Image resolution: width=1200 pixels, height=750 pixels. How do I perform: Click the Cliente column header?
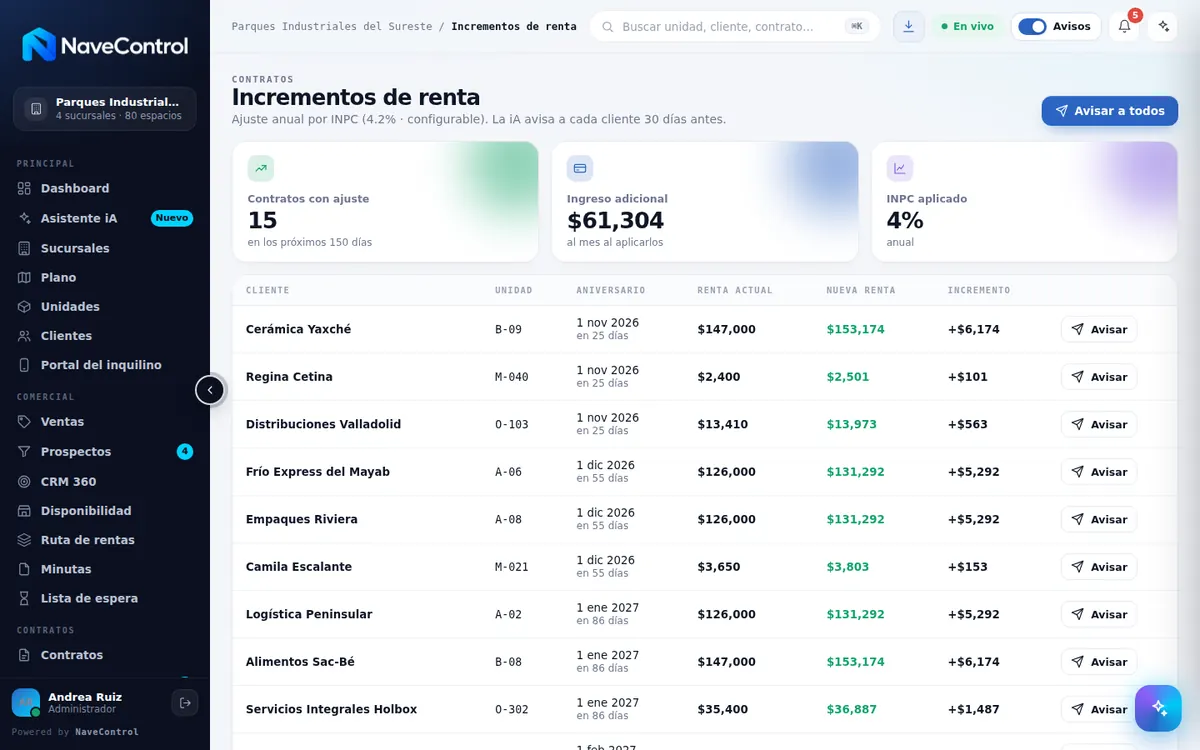click(x=267, y=290)
